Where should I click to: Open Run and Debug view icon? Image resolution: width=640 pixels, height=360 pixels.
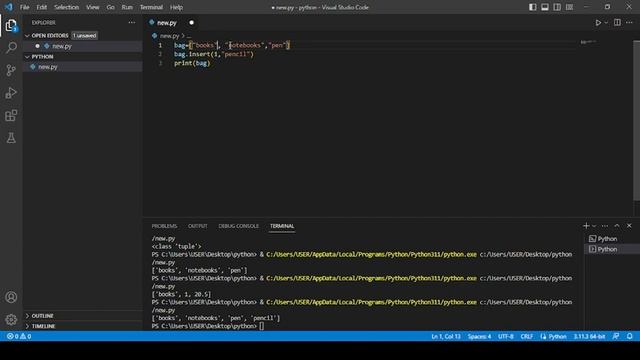pyautogui.click(x=11, y=93)
